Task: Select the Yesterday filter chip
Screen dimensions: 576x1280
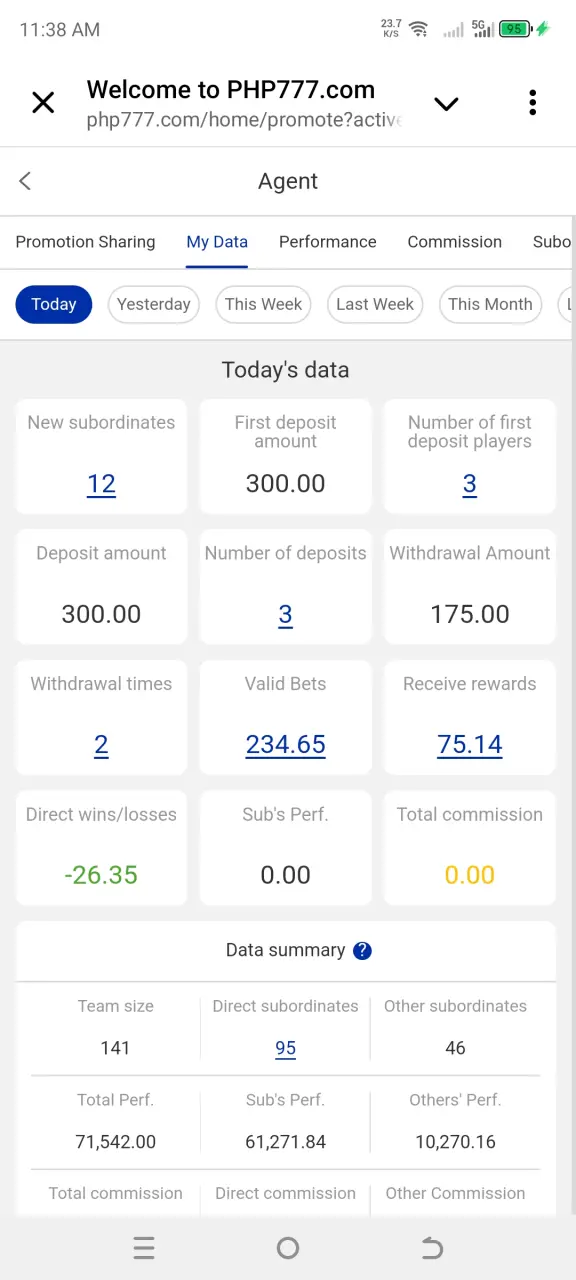Action: [x=153, y=304]
